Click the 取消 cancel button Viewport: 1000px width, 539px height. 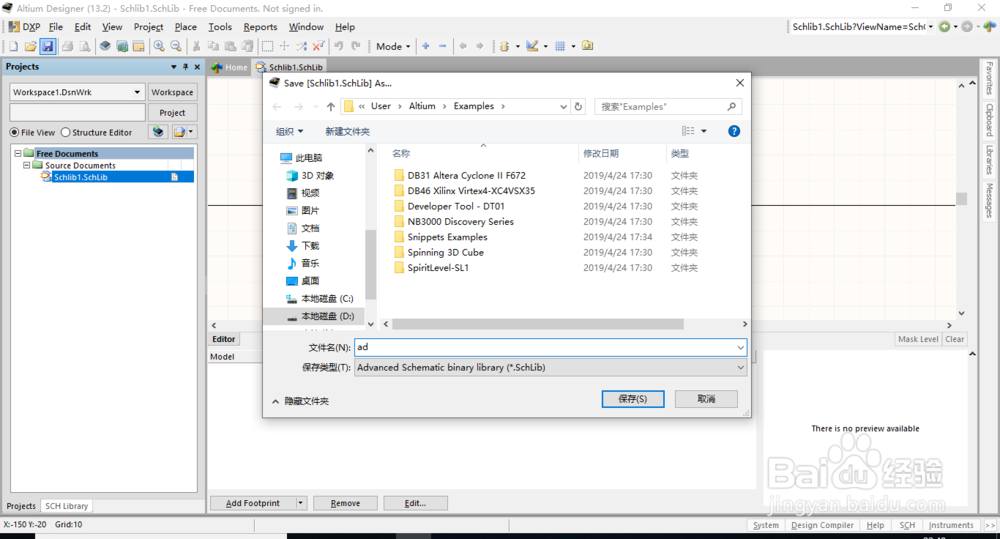tap(706, 399)
